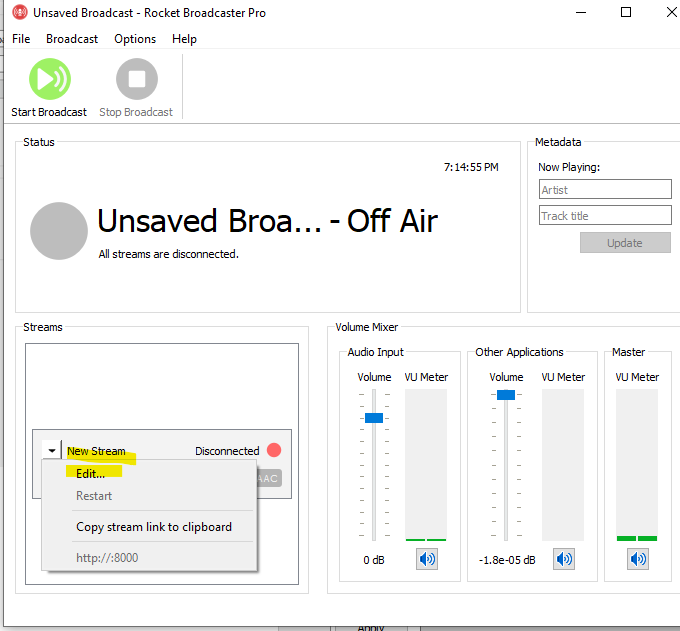The height and width of the screenshot is (631, 680).
Task: Open the Options menu
Action: (135, 39)
